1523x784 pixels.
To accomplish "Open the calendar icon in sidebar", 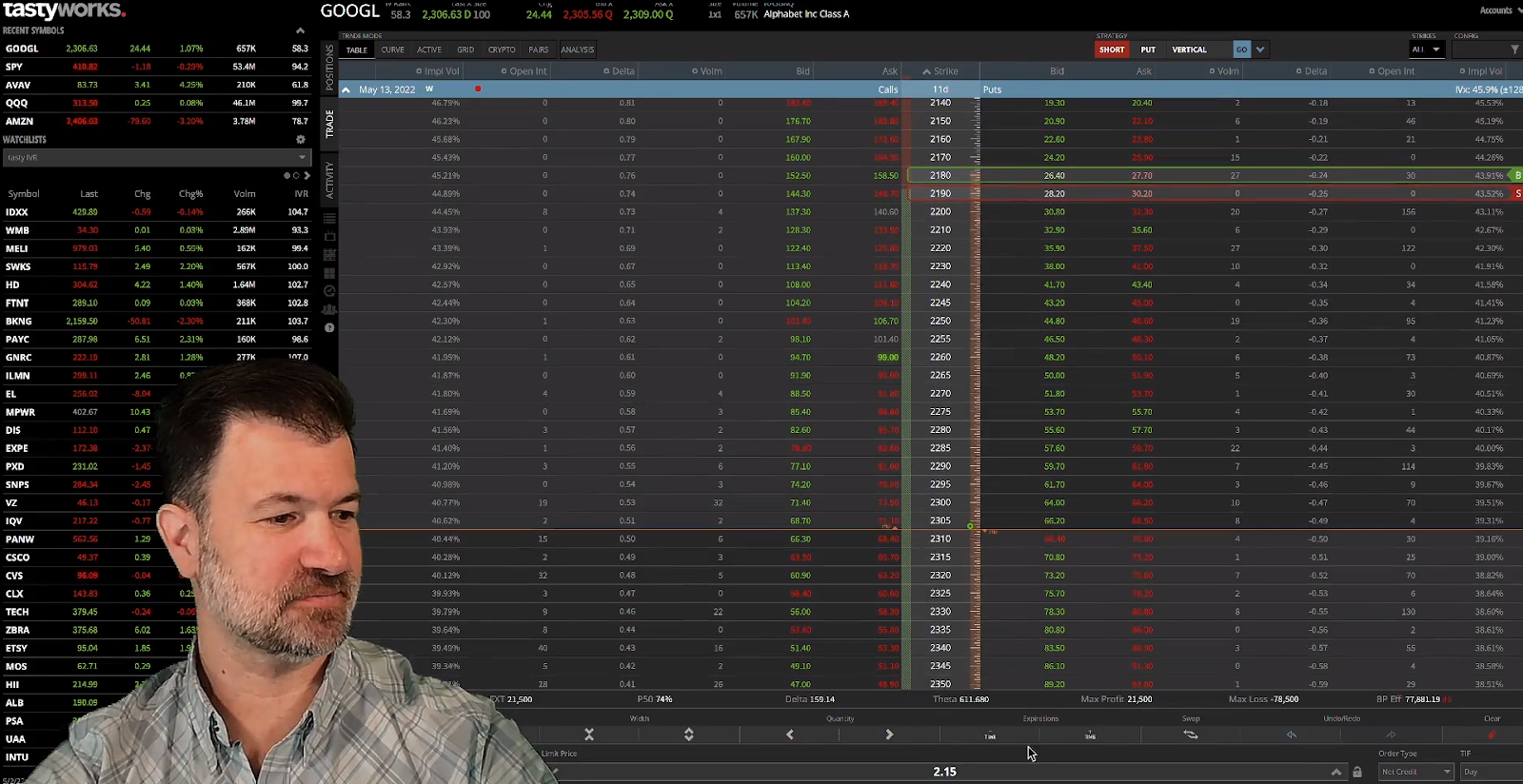I will [x=329, y=255].
